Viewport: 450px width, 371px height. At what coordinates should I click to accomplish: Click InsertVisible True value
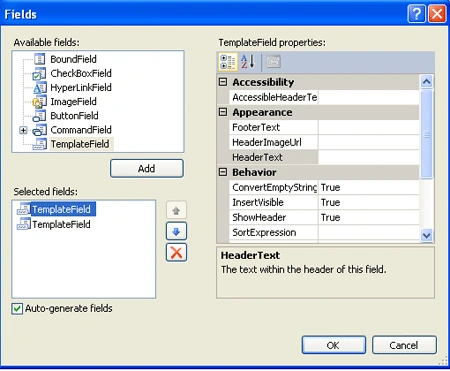(369, 202)
